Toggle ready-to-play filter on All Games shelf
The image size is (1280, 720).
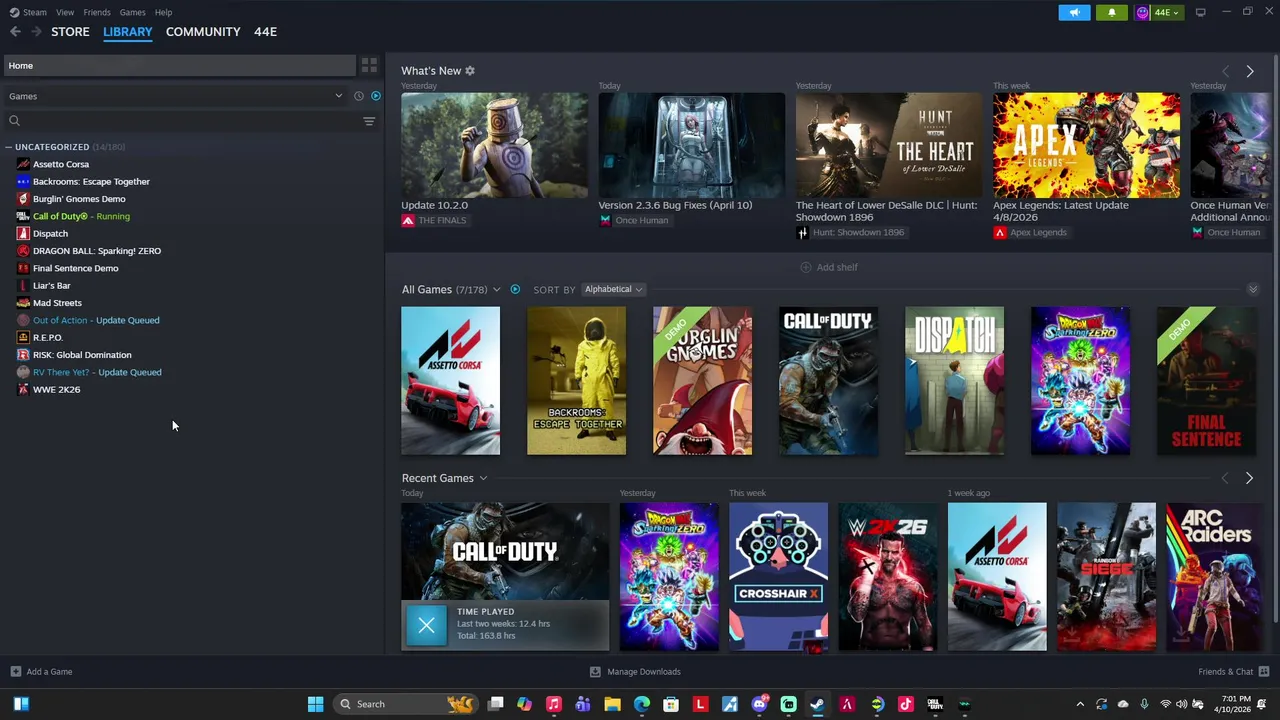click(x=515, y=290)
